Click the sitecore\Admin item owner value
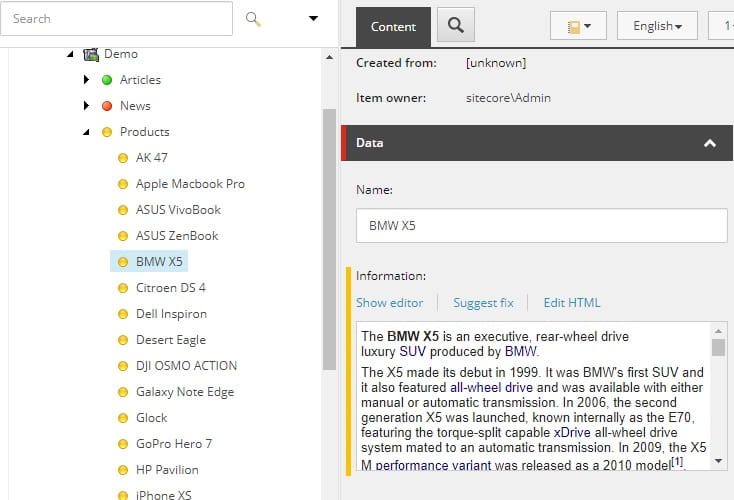Screen dimensions: 734x500 pyautogui.click(x=508, y=98)
